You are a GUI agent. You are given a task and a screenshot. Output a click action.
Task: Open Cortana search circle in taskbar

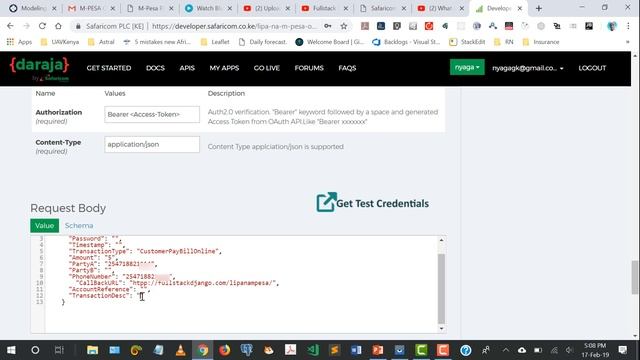[35, 350]
